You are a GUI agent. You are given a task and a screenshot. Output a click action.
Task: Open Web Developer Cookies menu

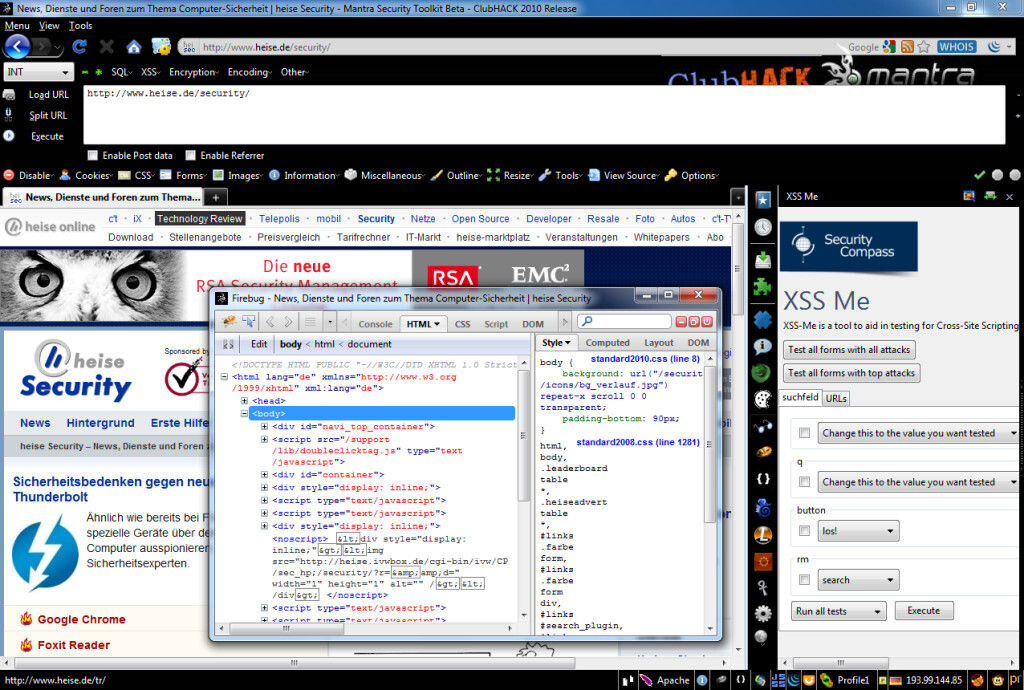tap(86, 176)
